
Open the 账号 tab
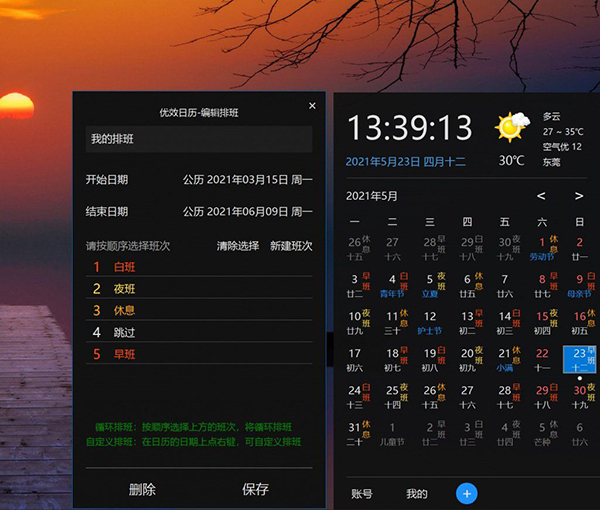click(362, 494)
